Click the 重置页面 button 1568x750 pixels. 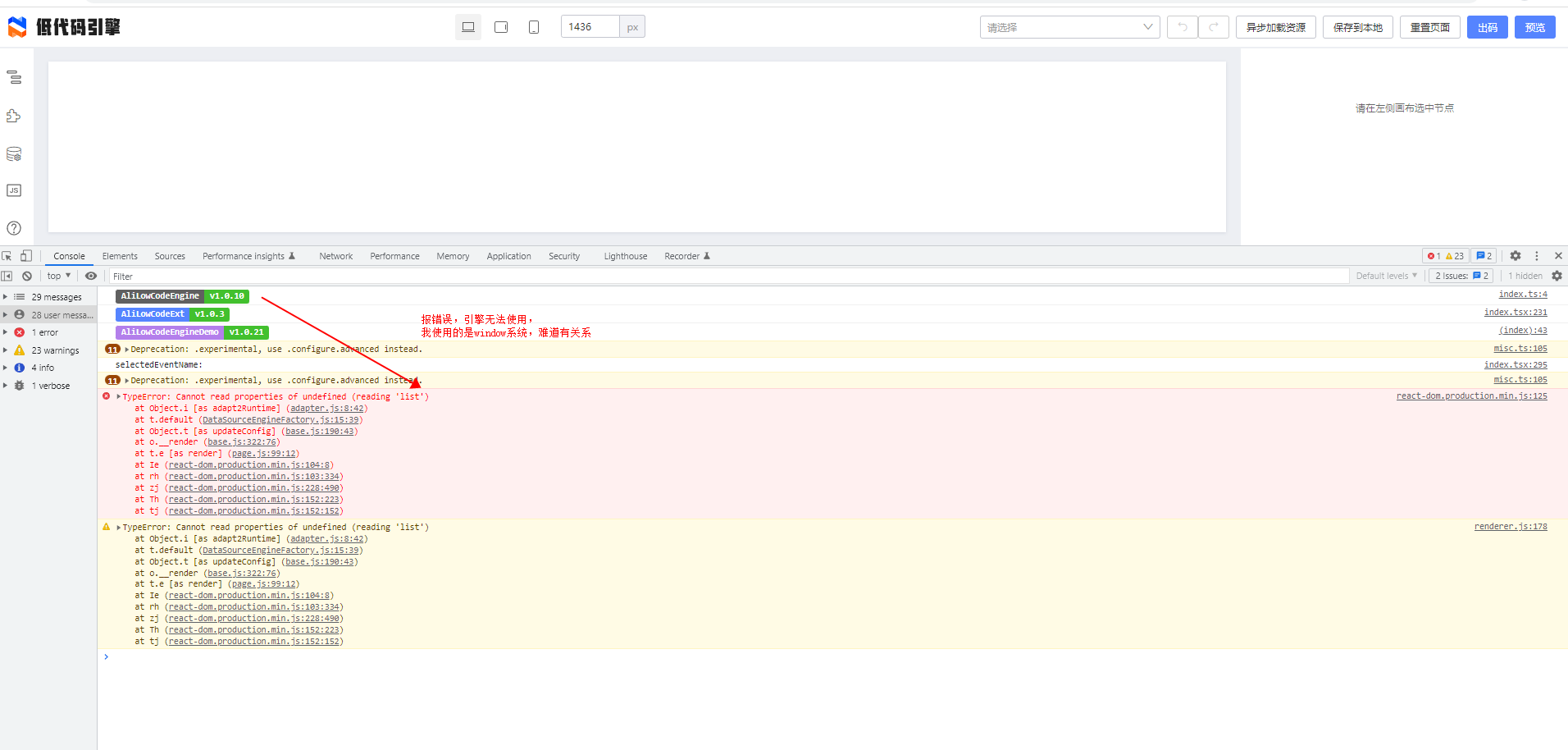1430,27
